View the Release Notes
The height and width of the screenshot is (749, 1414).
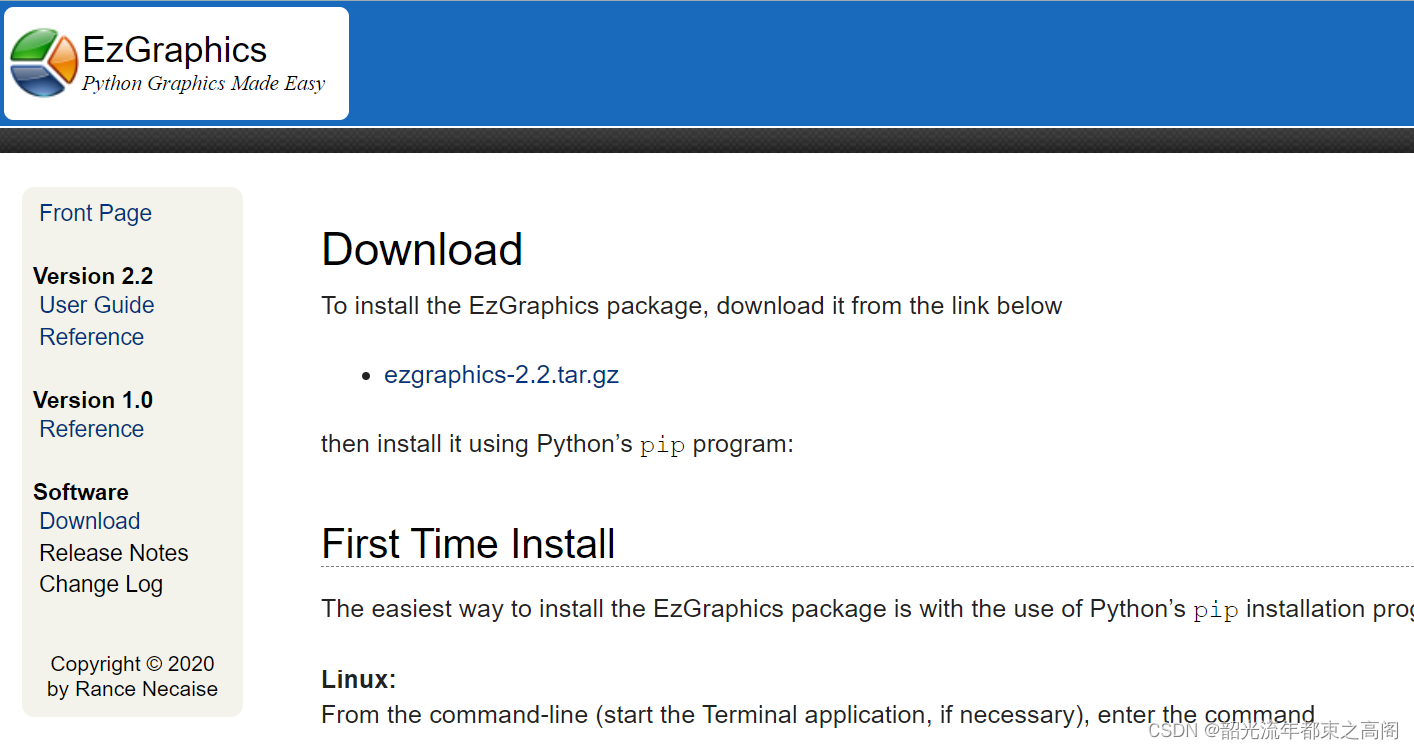point(113,552)
